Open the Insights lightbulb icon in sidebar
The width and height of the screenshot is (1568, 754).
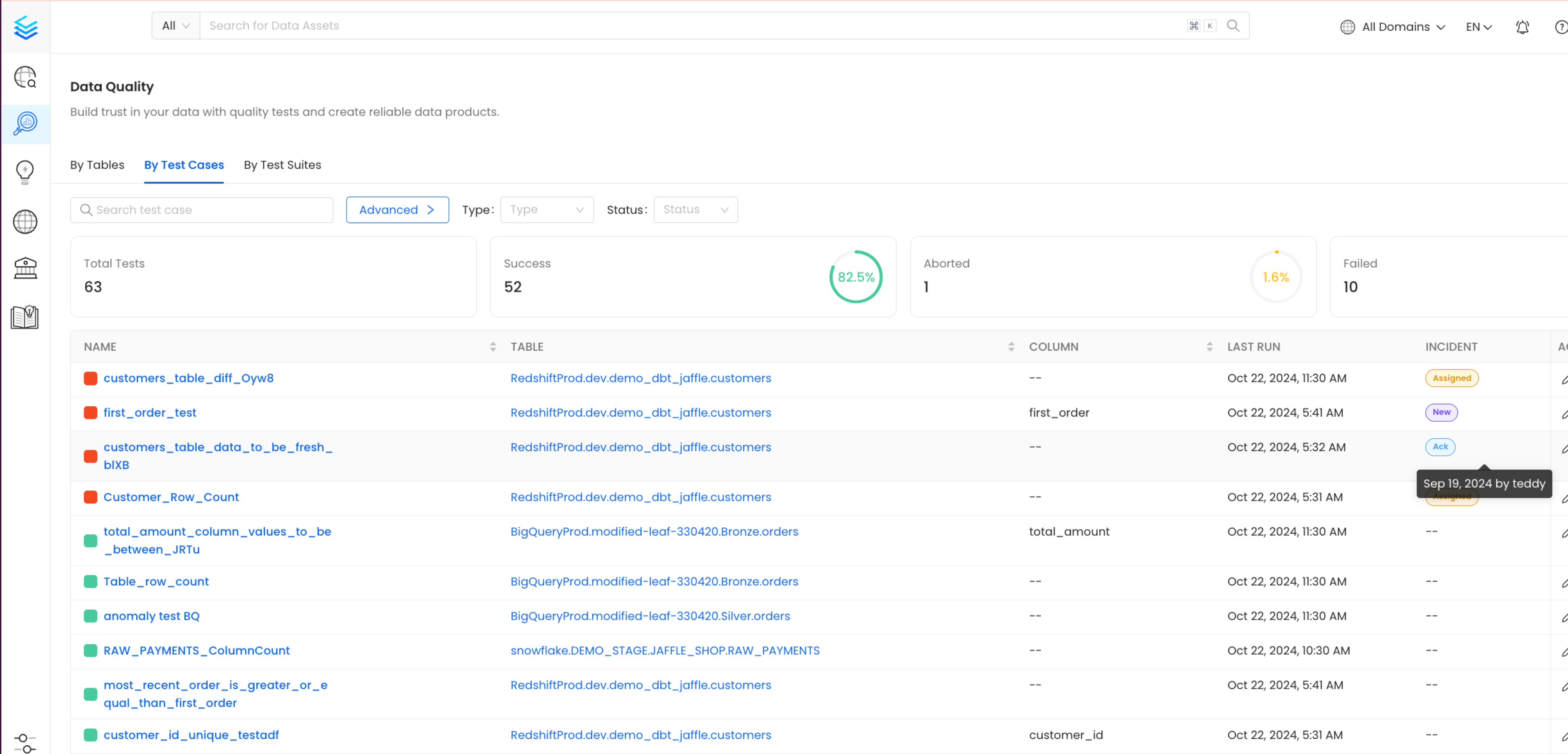25,172
